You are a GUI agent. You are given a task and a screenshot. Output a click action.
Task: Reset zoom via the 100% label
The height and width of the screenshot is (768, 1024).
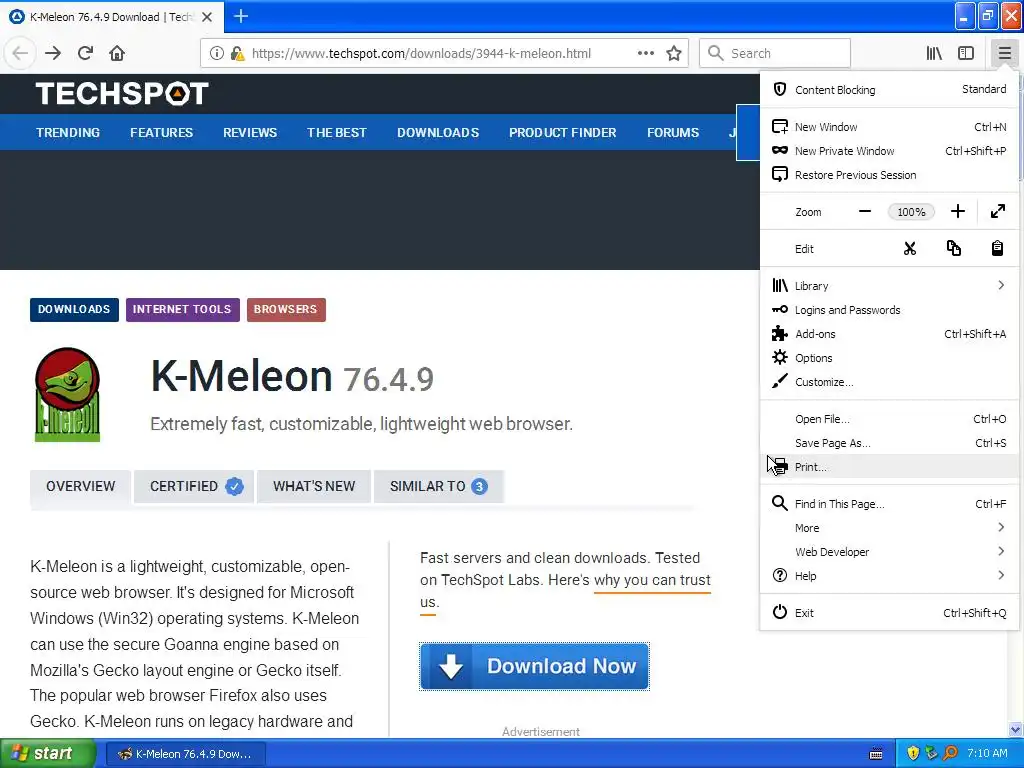pos(911,212)
